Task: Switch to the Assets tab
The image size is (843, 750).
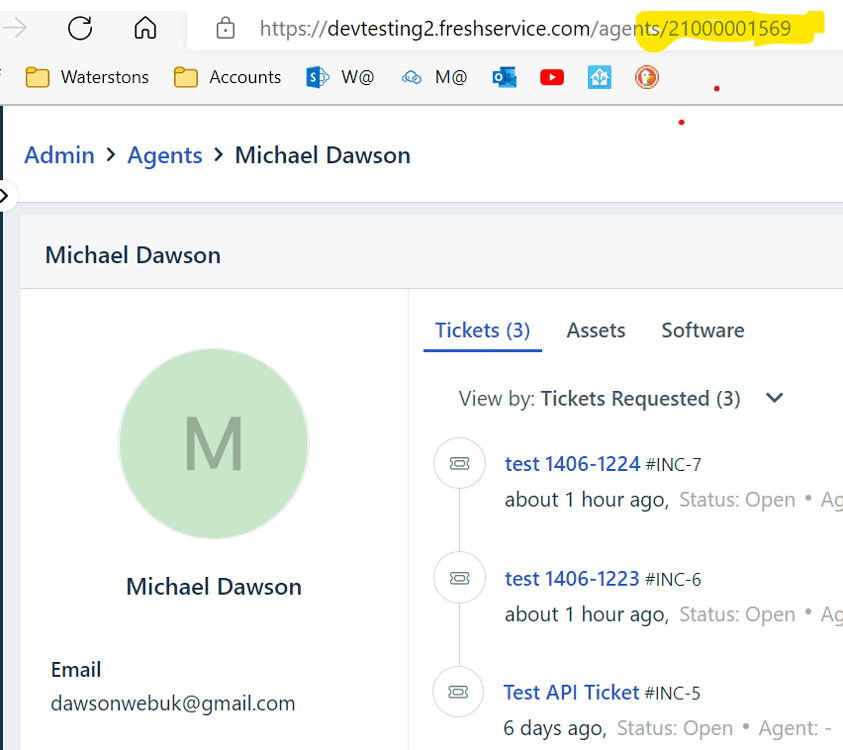Action: (x=595, y=330)
